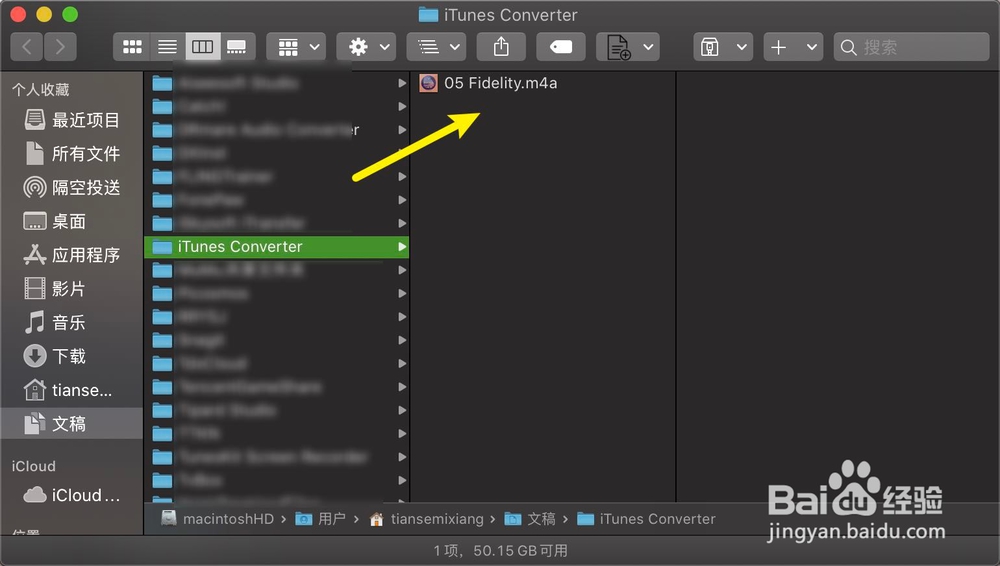
Task: Open 所有文件 in the sidebar
Action: point(71,154)
